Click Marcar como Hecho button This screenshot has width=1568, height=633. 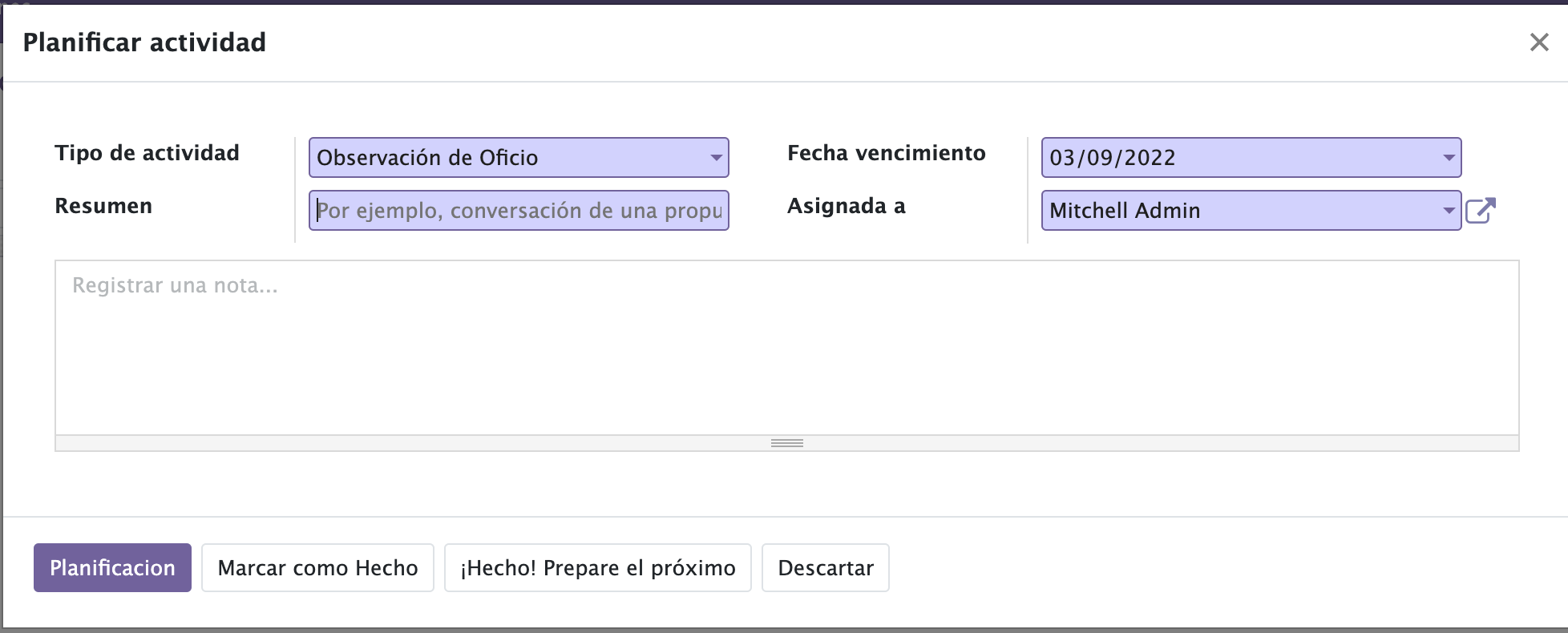point(317,568)
